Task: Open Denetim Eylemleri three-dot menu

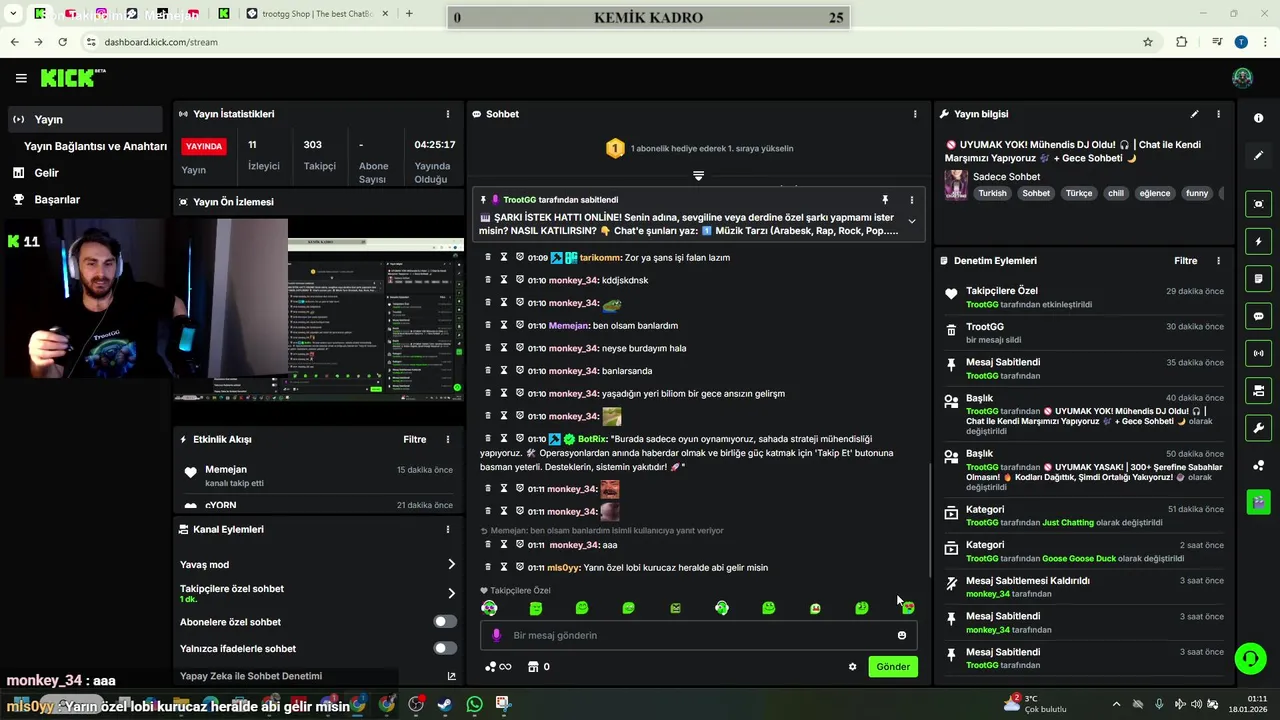Action: pyautogui.click(x=1218, y=261)
